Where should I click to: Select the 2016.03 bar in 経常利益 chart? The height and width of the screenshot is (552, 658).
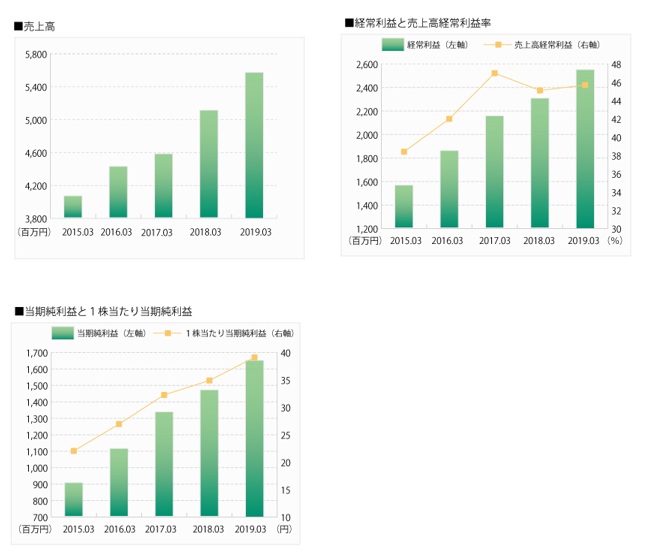click(x=449, y=189)
